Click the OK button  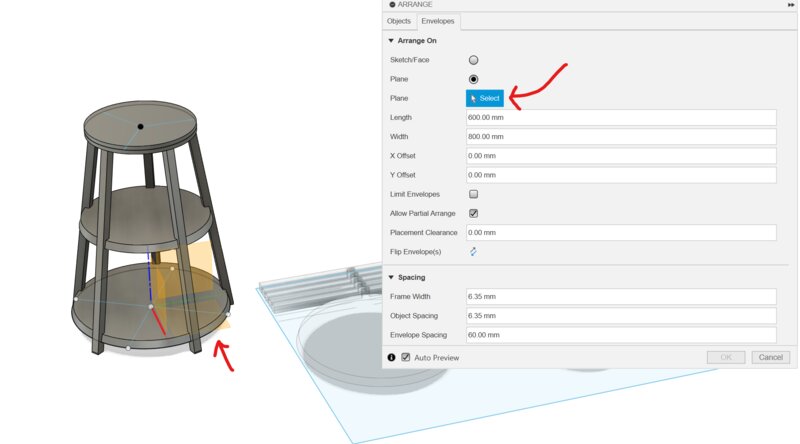pos(726,357)
